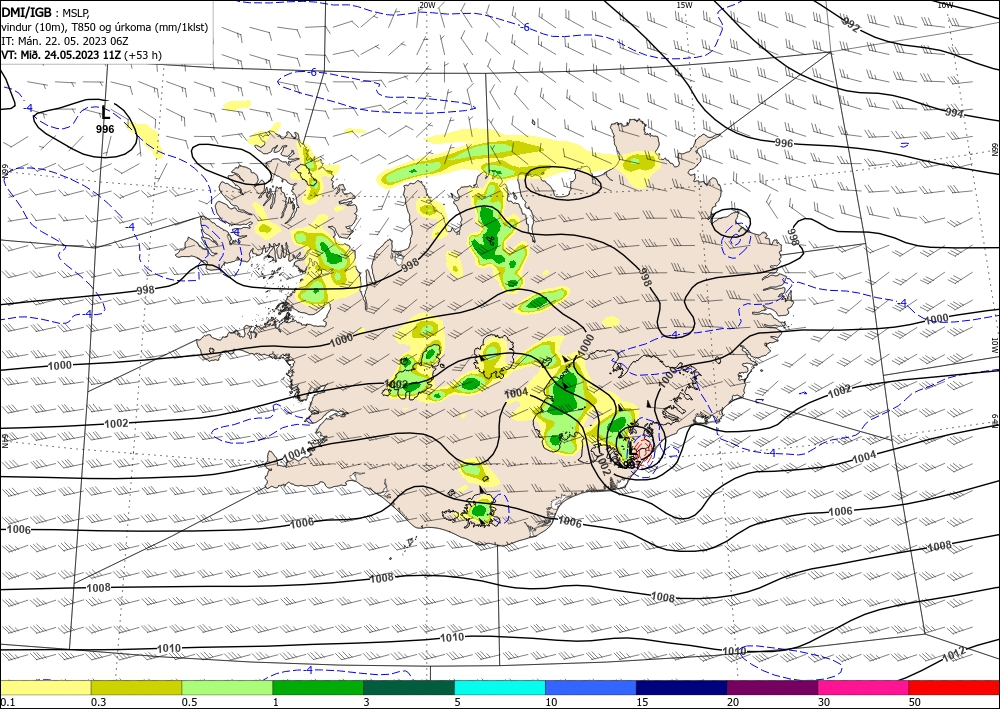Viewport: 1000px width, 709px height.
Task: Click the legend value '15'
Action: 642,702
